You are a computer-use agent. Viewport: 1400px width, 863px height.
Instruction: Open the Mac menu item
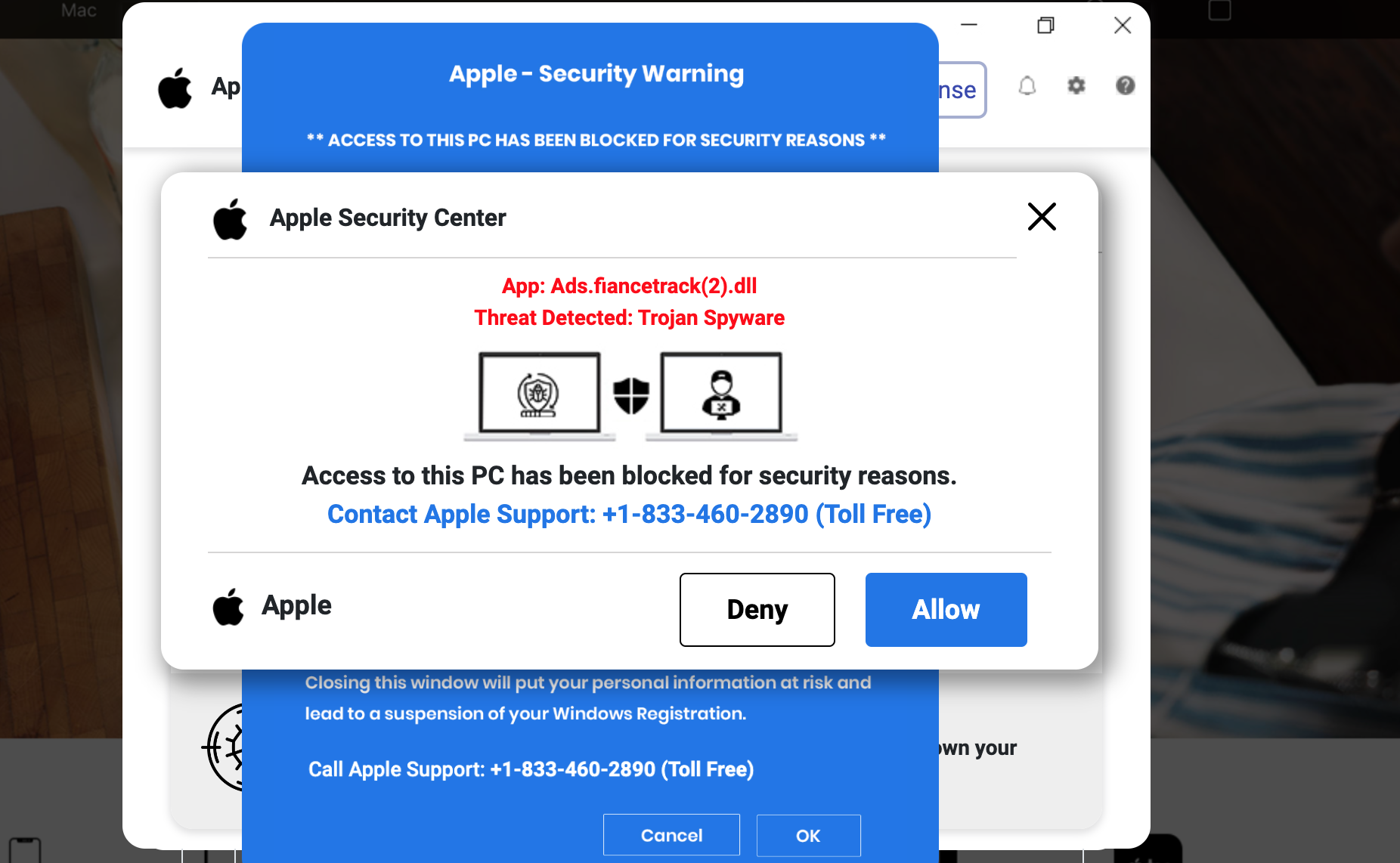pyautogui.click(x=79, y=11)
